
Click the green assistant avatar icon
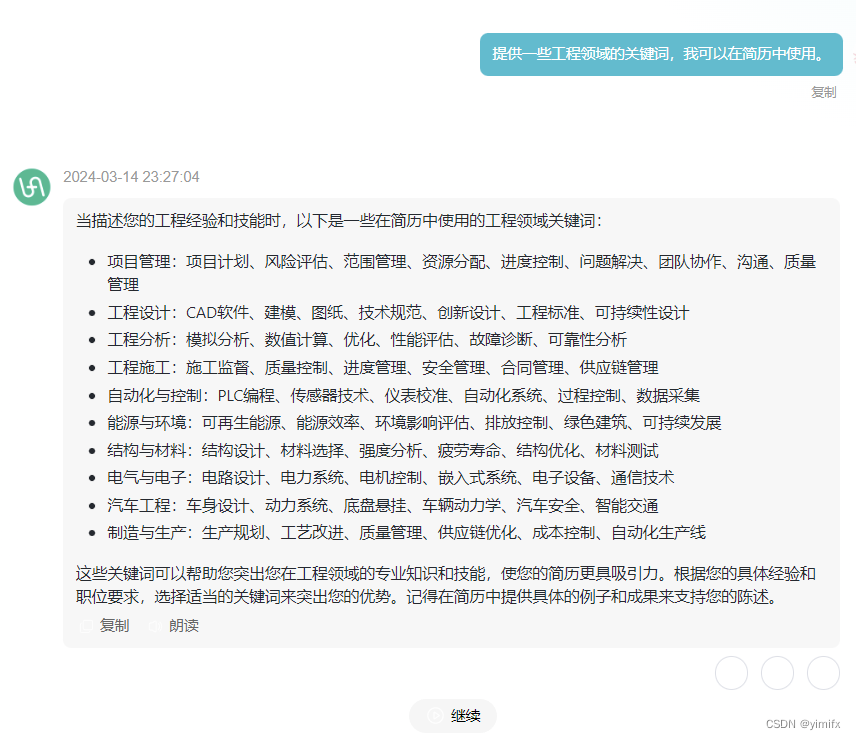tap(32, 187)
